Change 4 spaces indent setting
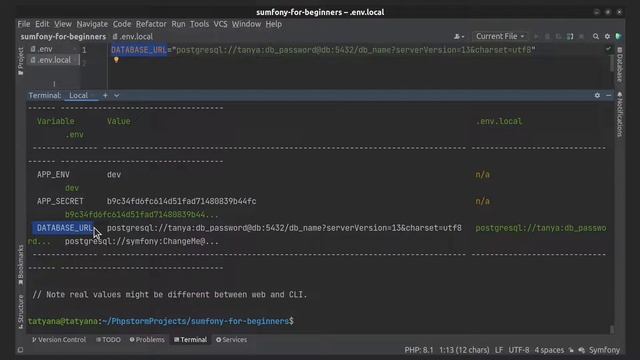The image size is (640, 360). pyautogui.click(x=549, y=350)
